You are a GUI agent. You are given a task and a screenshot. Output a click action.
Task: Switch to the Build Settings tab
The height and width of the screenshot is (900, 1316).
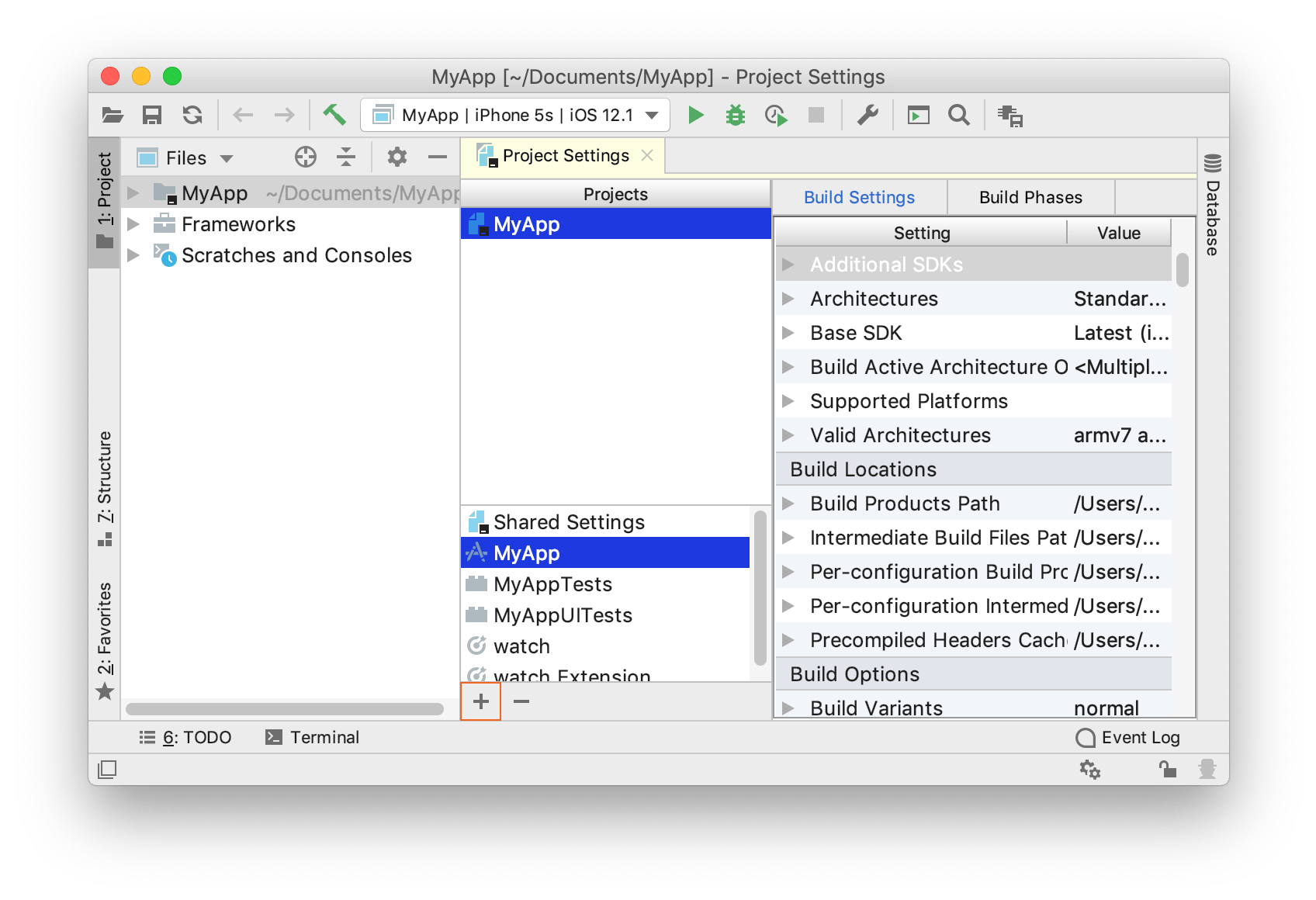click(x=859, y=197)
